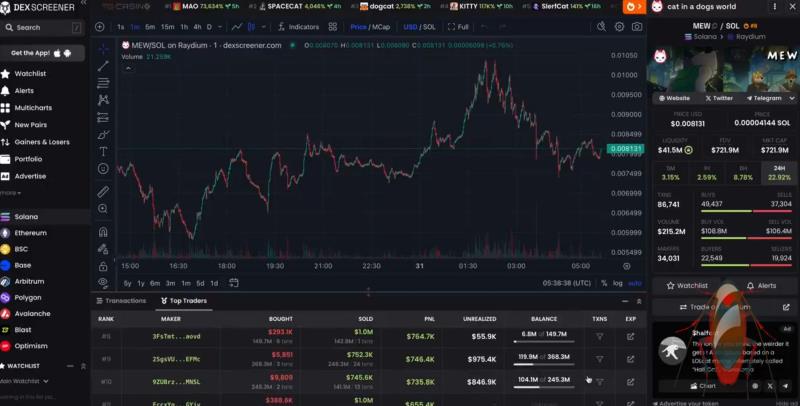800x406 pixels.
Task: Expand the time interval dropdown arrow
Action: 220,27
